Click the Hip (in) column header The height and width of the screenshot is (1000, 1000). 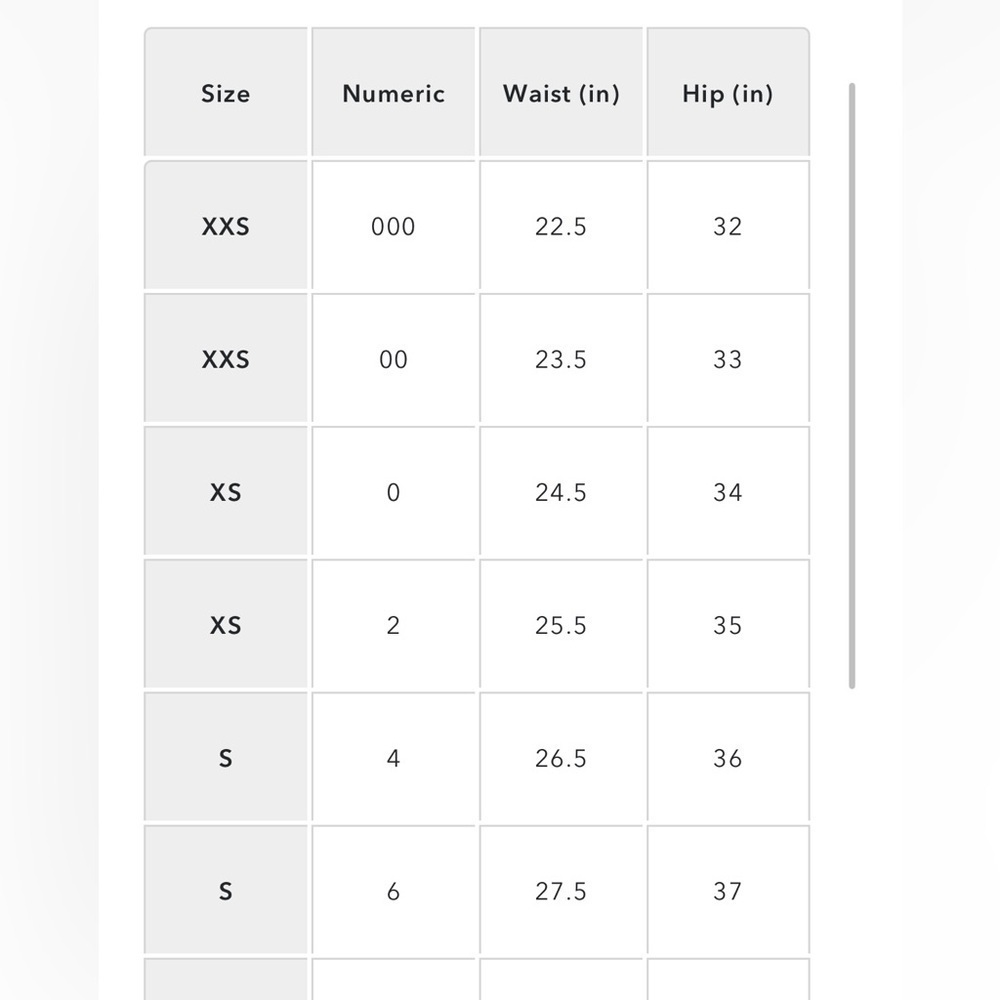[x=728, y=92]
